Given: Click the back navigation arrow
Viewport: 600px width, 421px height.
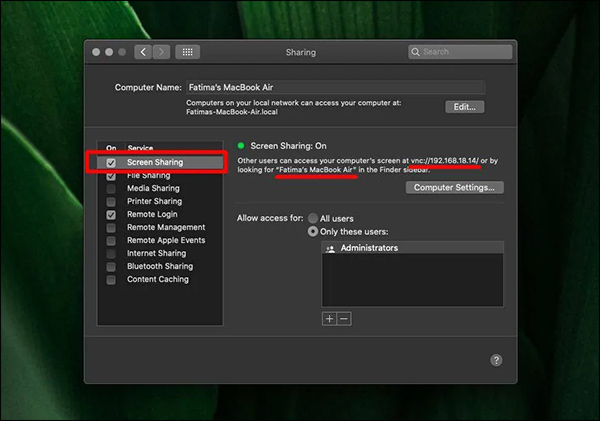Looking at the screenshot, I should click(143, 52).
